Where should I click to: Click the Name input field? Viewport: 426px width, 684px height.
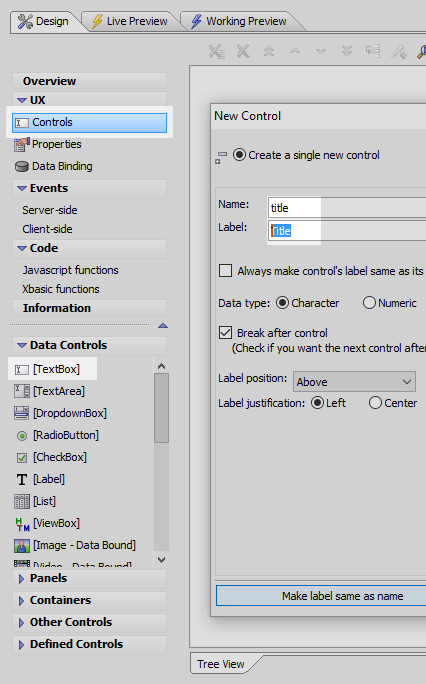347,208
